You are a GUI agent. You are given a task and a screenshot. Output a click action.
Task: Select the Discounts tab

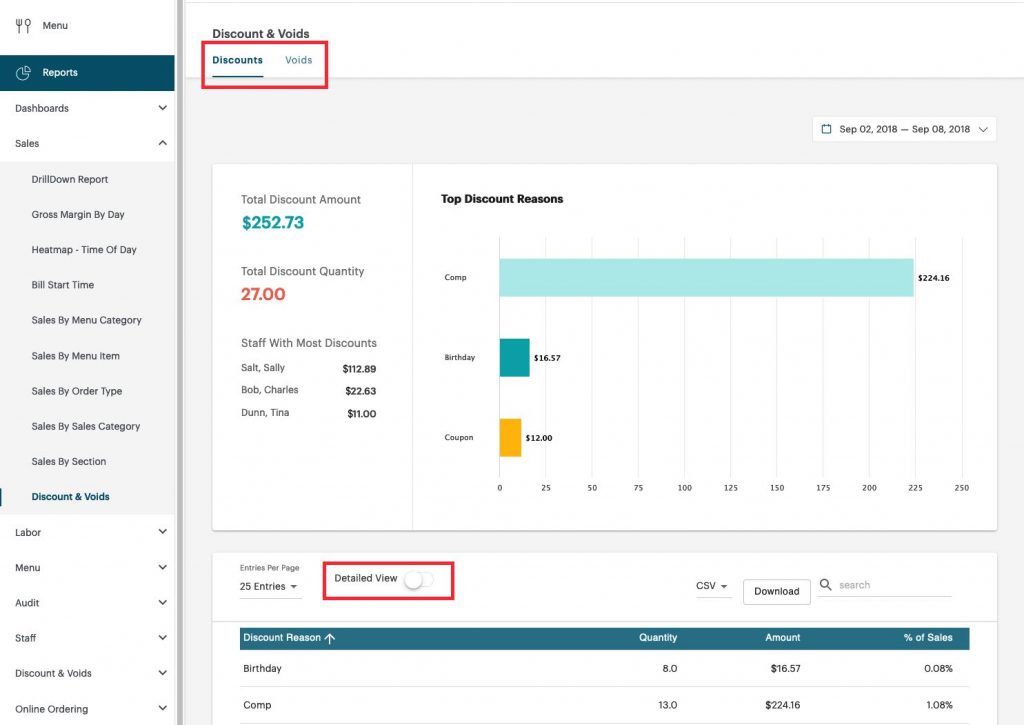click(237, 60)
